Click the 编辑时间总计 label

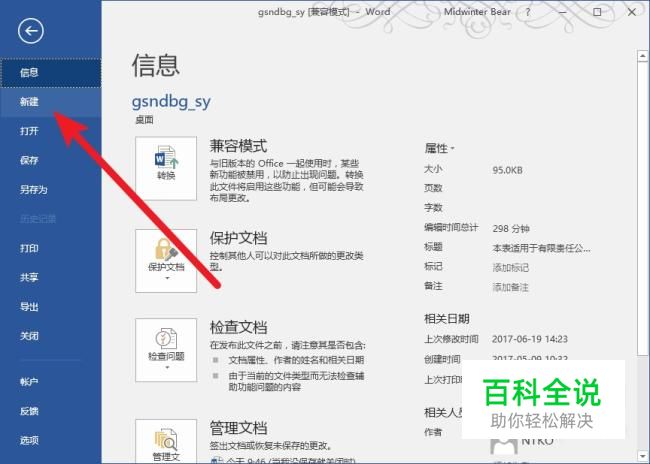pyautogui.click(x=451, y=227)
